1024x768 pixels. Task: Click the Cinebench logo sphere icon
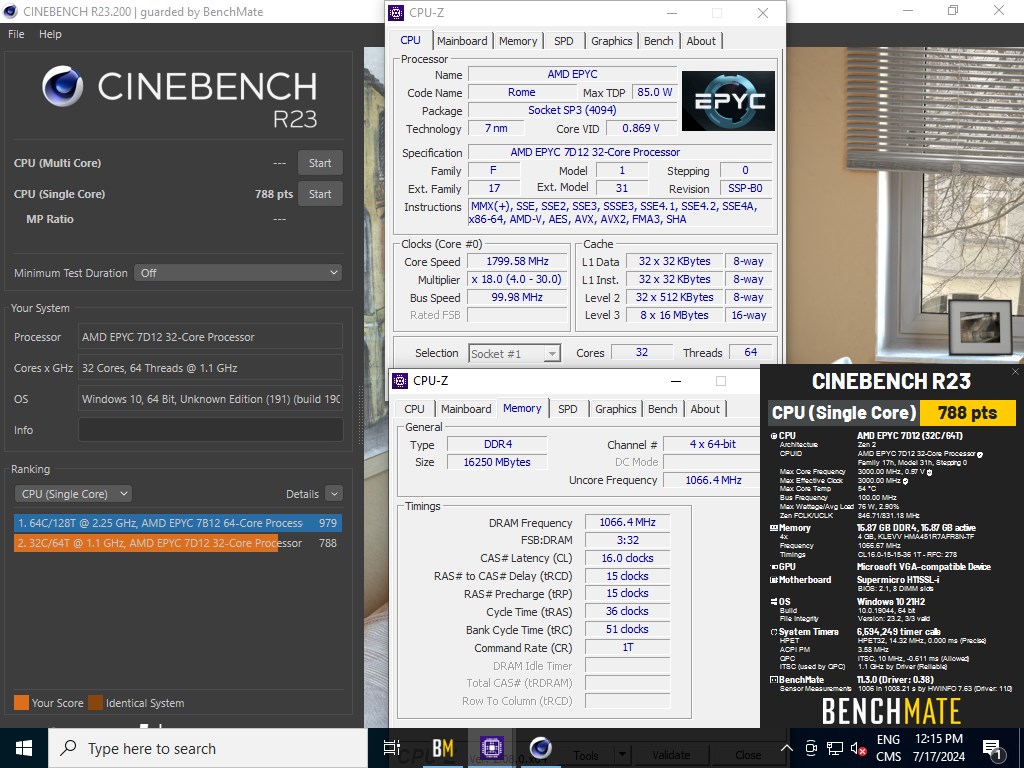click(63, 86)
